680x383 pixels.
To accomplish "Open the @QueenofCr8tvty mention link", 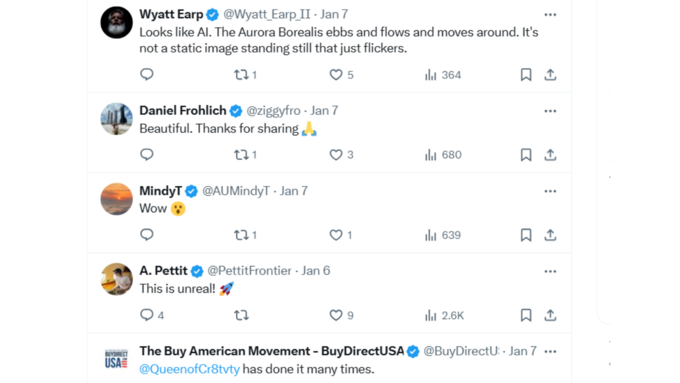I will pyautogui.click(x=190, y=369).
